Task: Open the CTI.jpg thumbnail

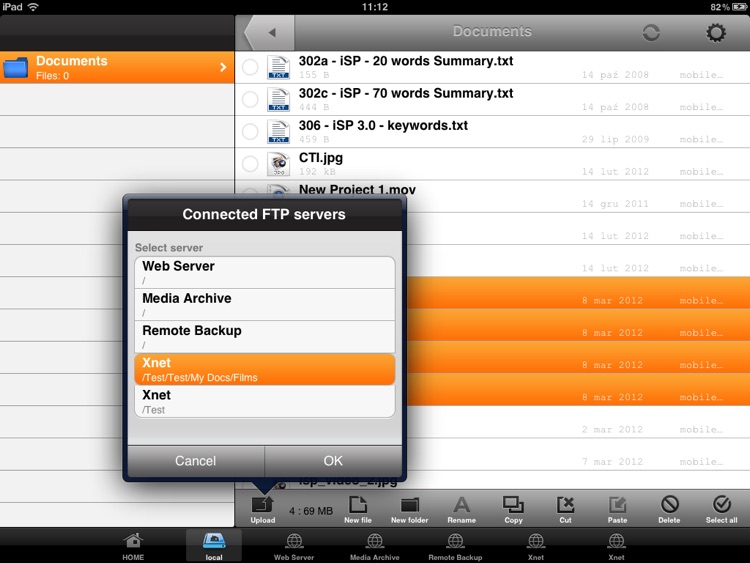Action: pos(278,164)
